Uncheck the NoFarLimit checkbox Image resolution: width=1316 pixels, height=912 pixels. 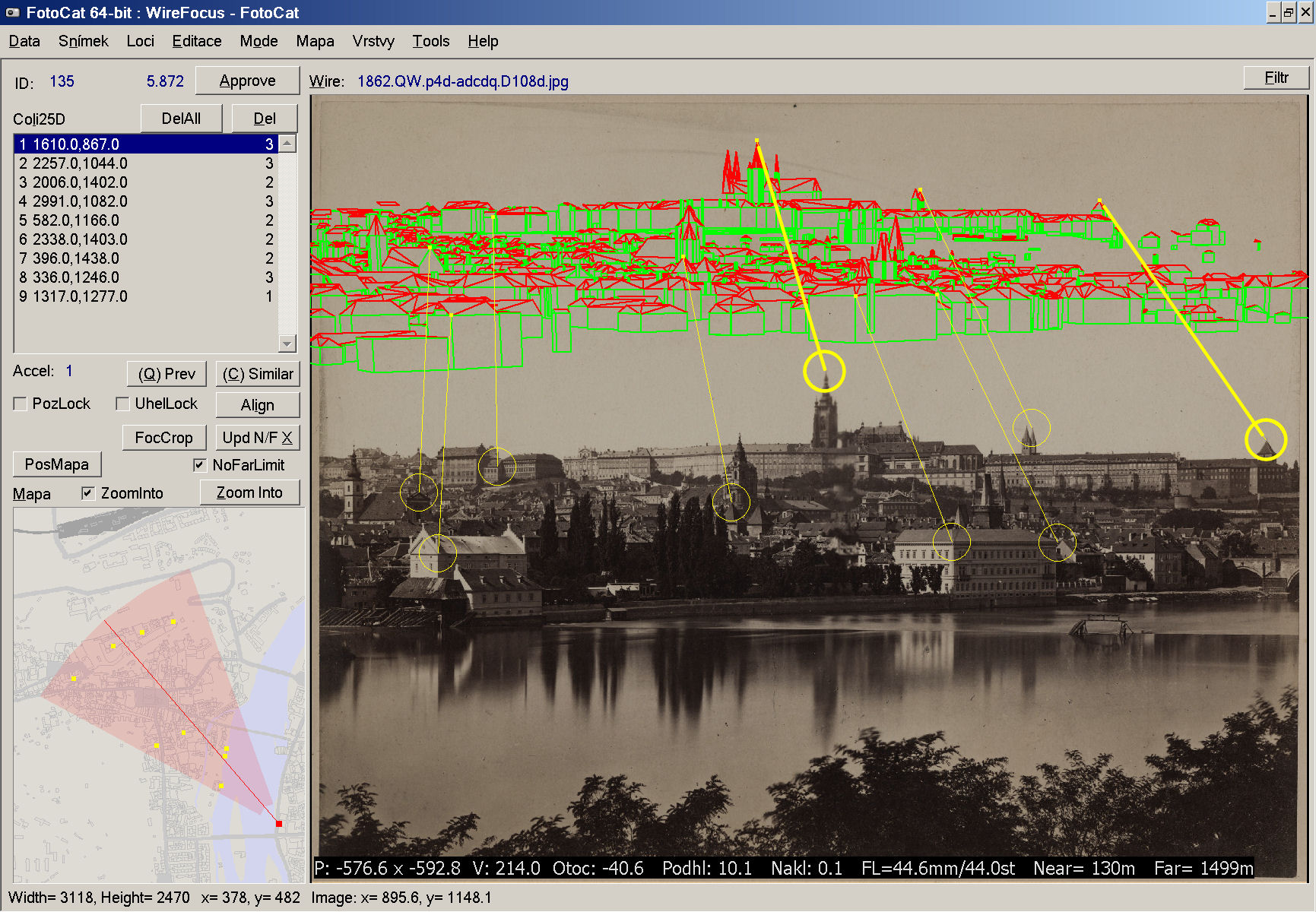click(200, 465)
